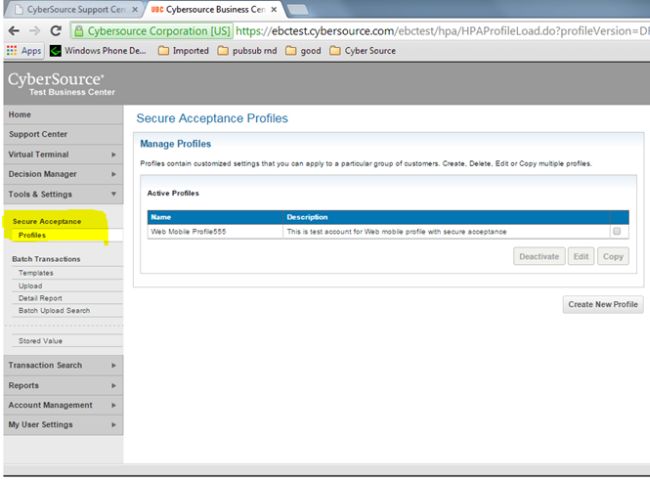Image resolution: width=650 pixels, height=481 pixels.
Task: Open a new browser tab
Action: (x=298, y=10)
